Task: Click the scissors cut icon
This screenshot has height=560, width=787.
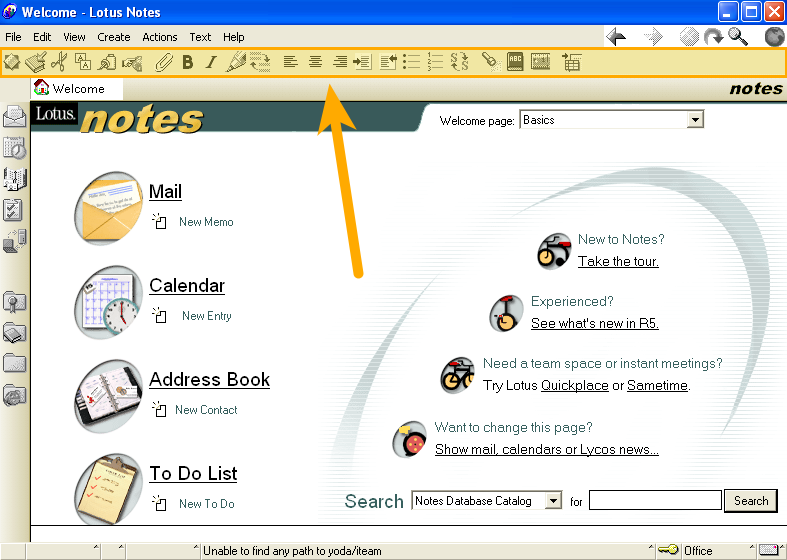Action: 60,62
